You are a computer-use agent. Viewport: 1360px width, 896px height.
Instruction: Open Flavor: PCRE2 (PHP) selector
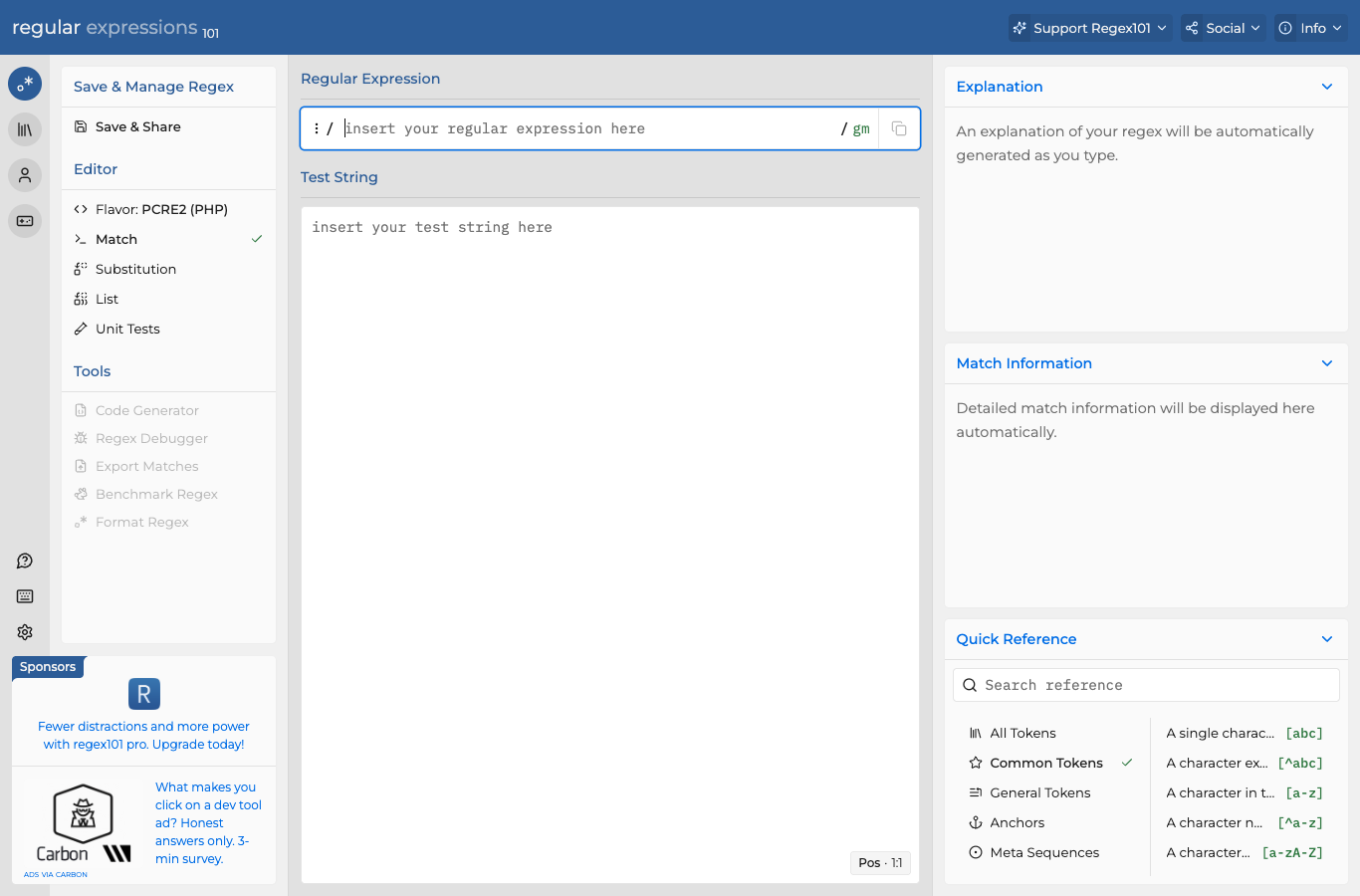coord(168,209)
